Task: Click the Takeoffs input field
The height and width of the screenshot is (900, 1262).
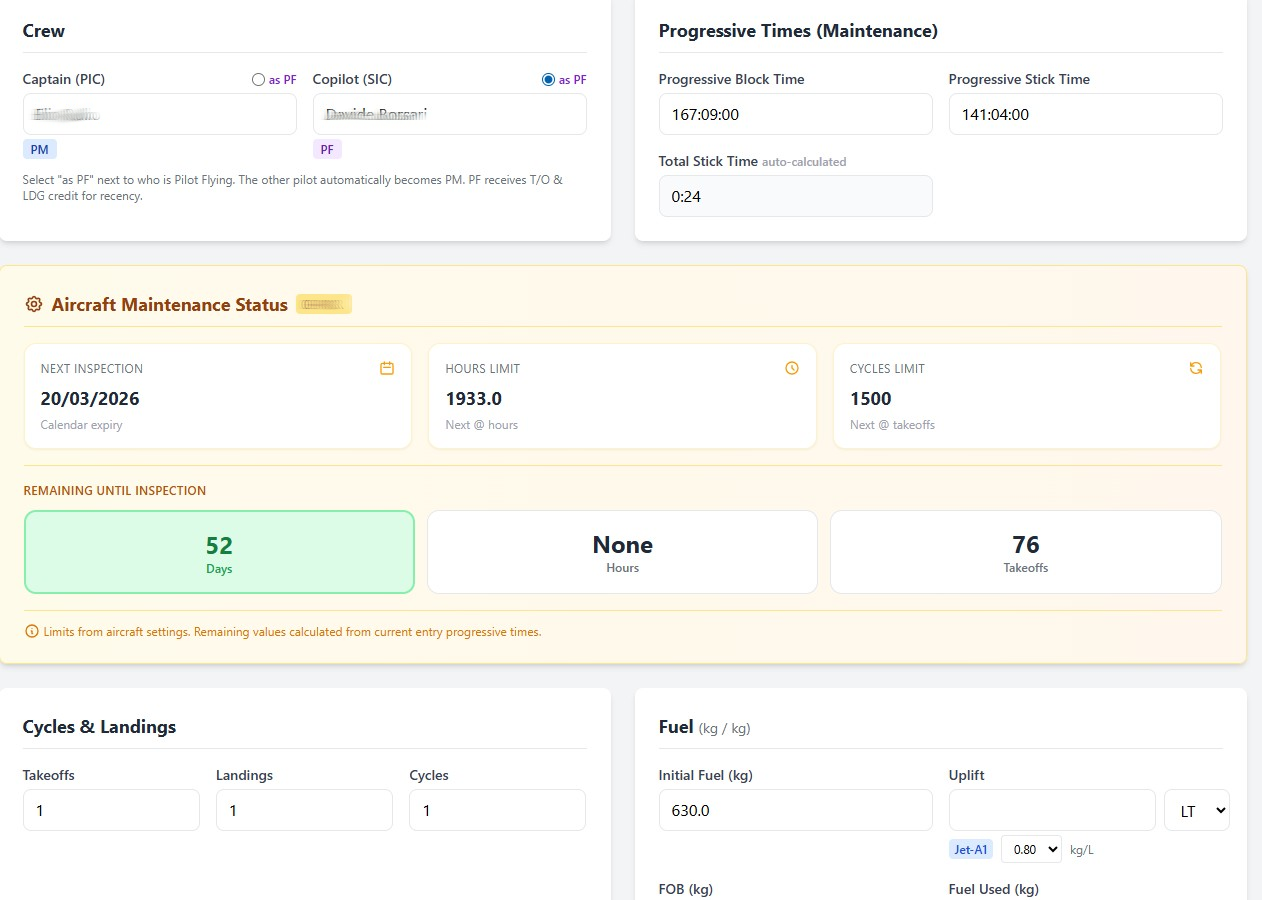Action: [111, 810]
